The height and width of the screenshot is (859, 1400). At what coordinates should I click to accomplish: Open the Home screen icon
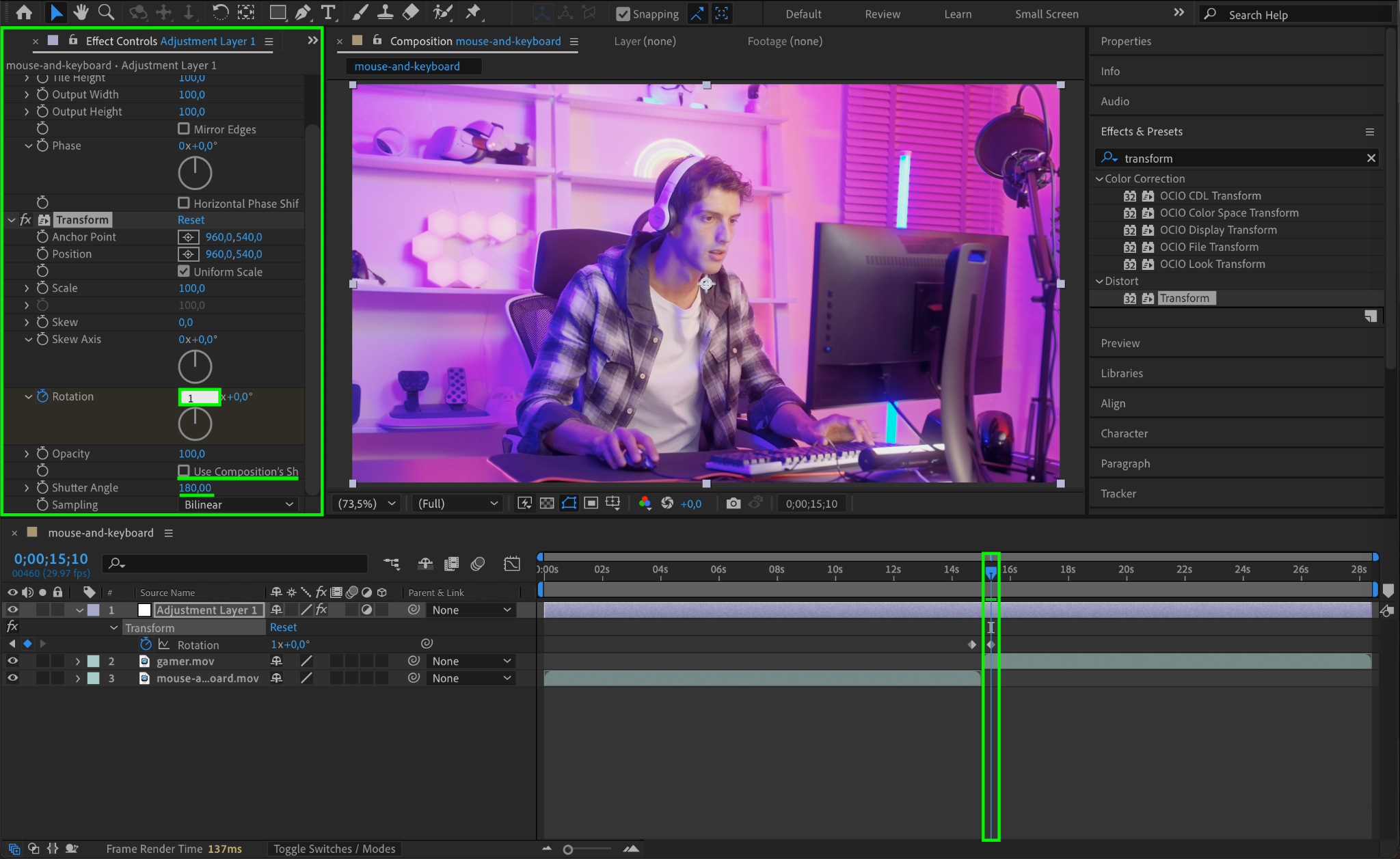[x=24, y=12]
